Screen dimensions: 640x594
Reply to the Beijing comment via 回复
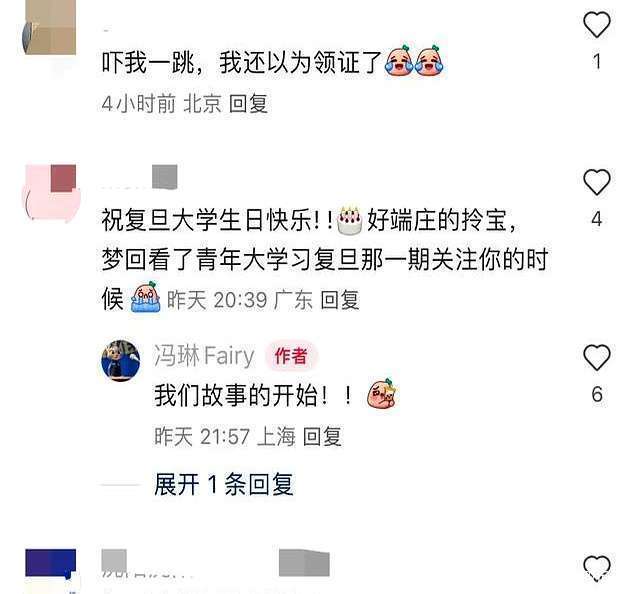[248, 104]
